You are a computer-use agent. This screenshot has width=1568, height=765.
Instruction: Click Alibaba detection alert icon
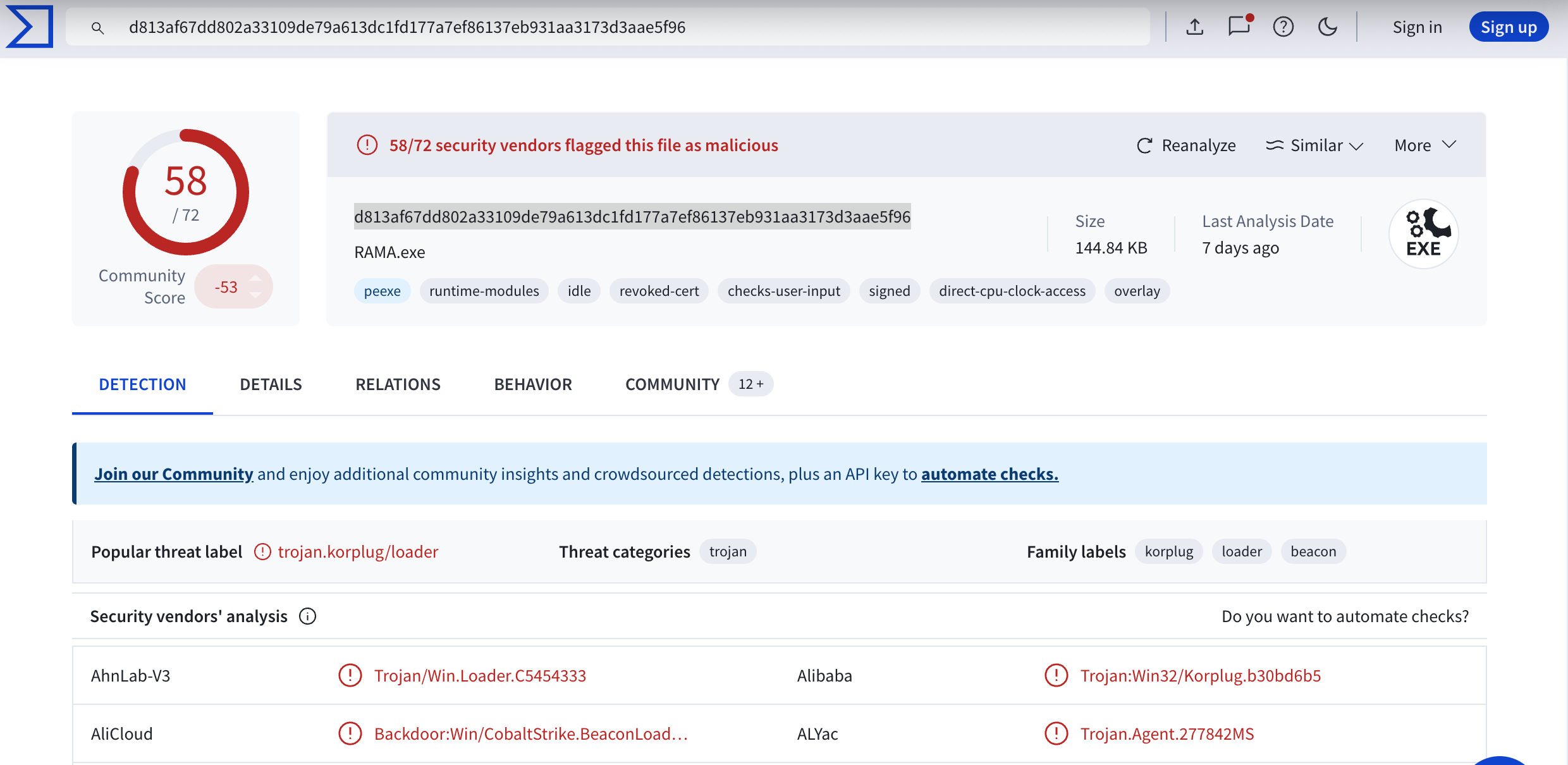[1057, 675]
